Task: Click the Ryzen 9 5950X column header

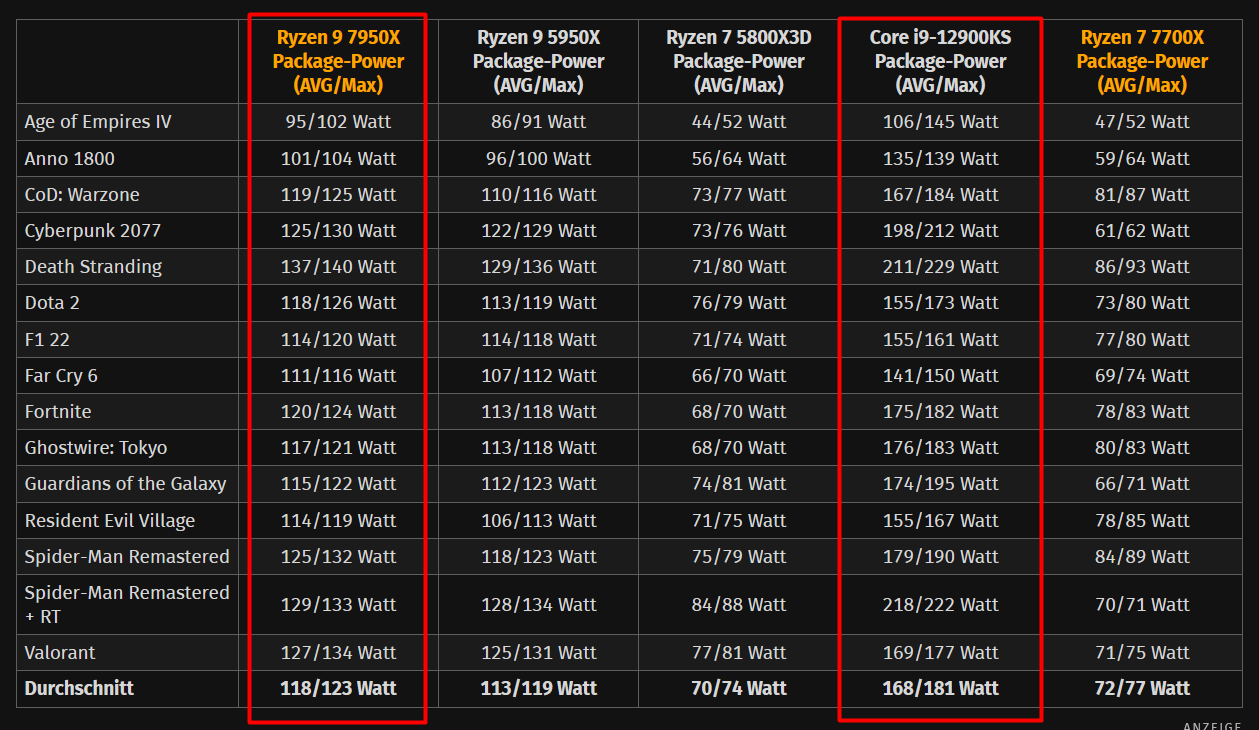Action: point(538,61)
